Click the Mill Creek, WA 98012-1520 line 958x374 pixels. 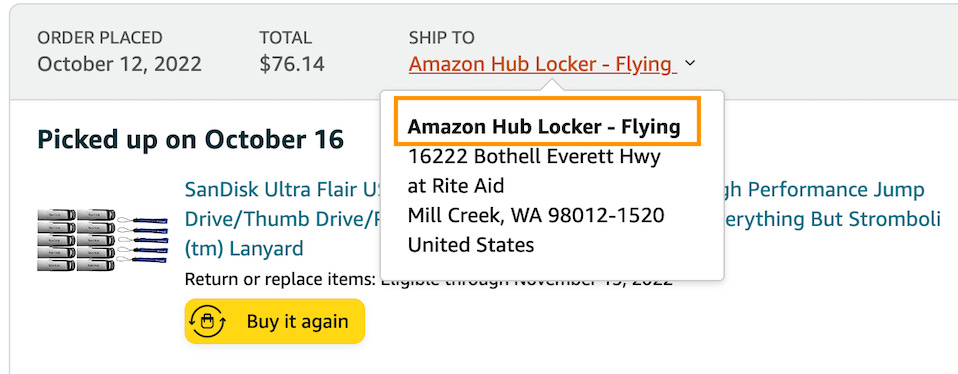point(536,215)
